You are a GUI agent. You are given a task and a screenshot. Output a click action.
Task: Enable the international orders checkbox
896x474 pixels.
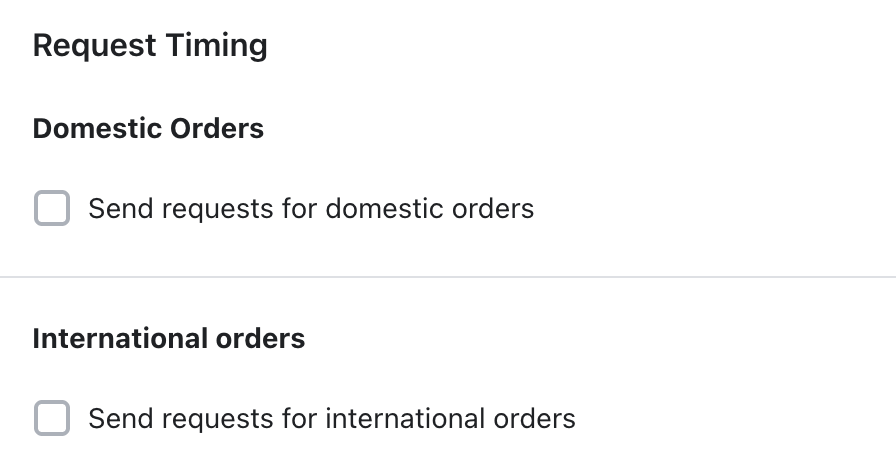pyautogui.click(x=52, y=418)
